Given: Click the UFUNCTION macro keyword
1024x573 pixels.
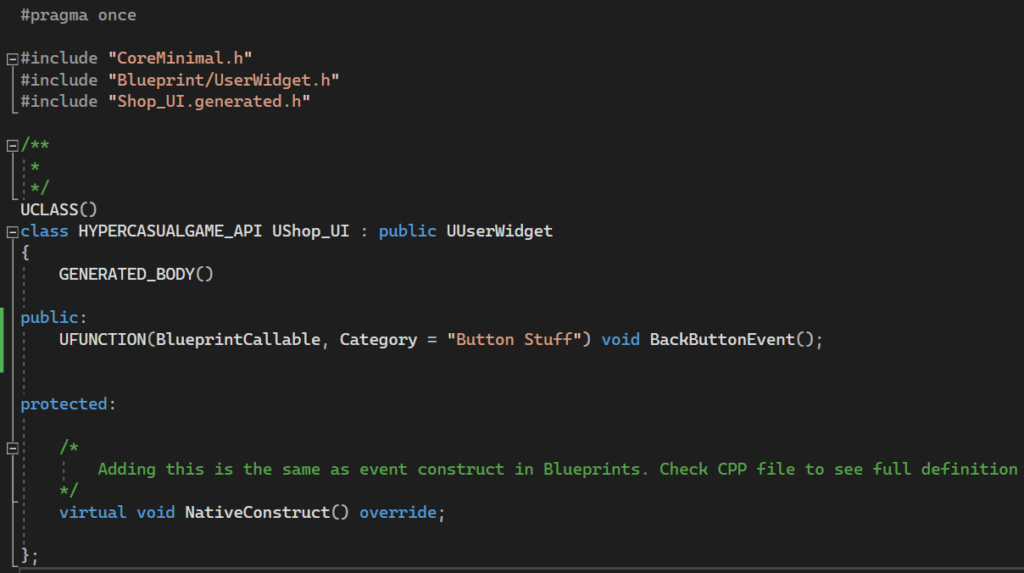Looking at the screenshot, I should 102,340.
